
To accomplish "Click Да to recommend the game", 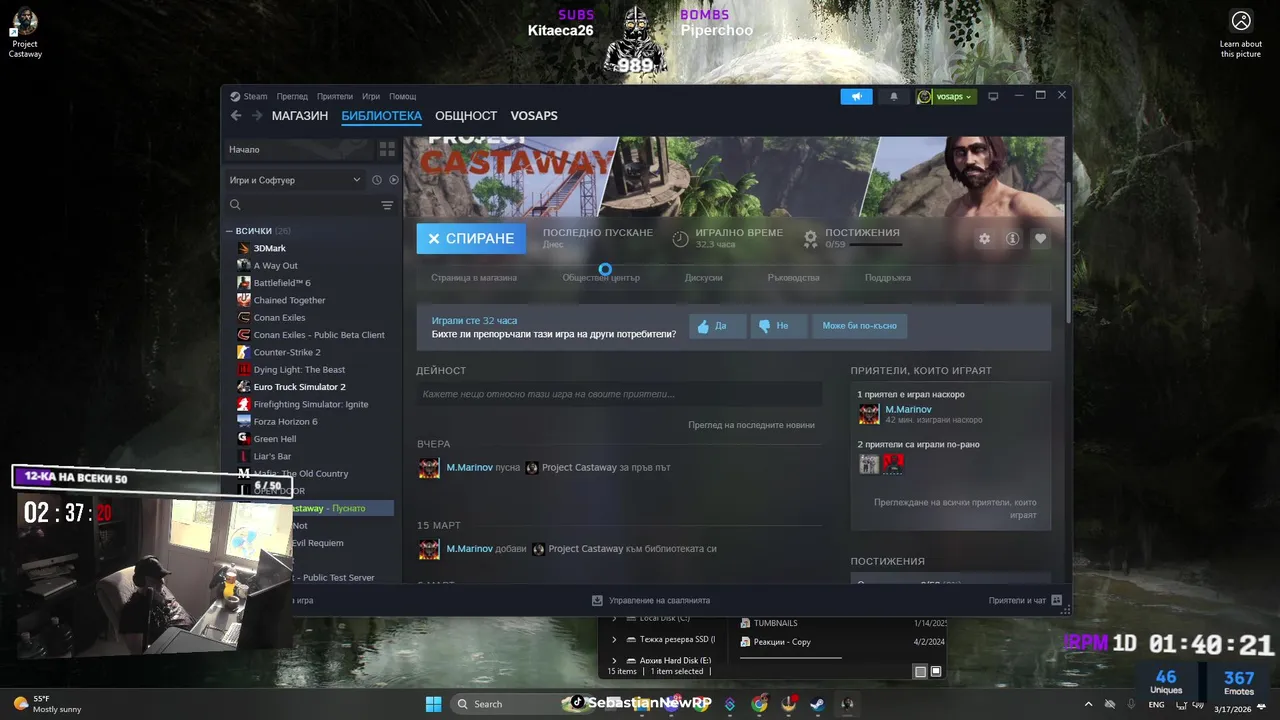I will pyautogui.click(x=717, y=326).
